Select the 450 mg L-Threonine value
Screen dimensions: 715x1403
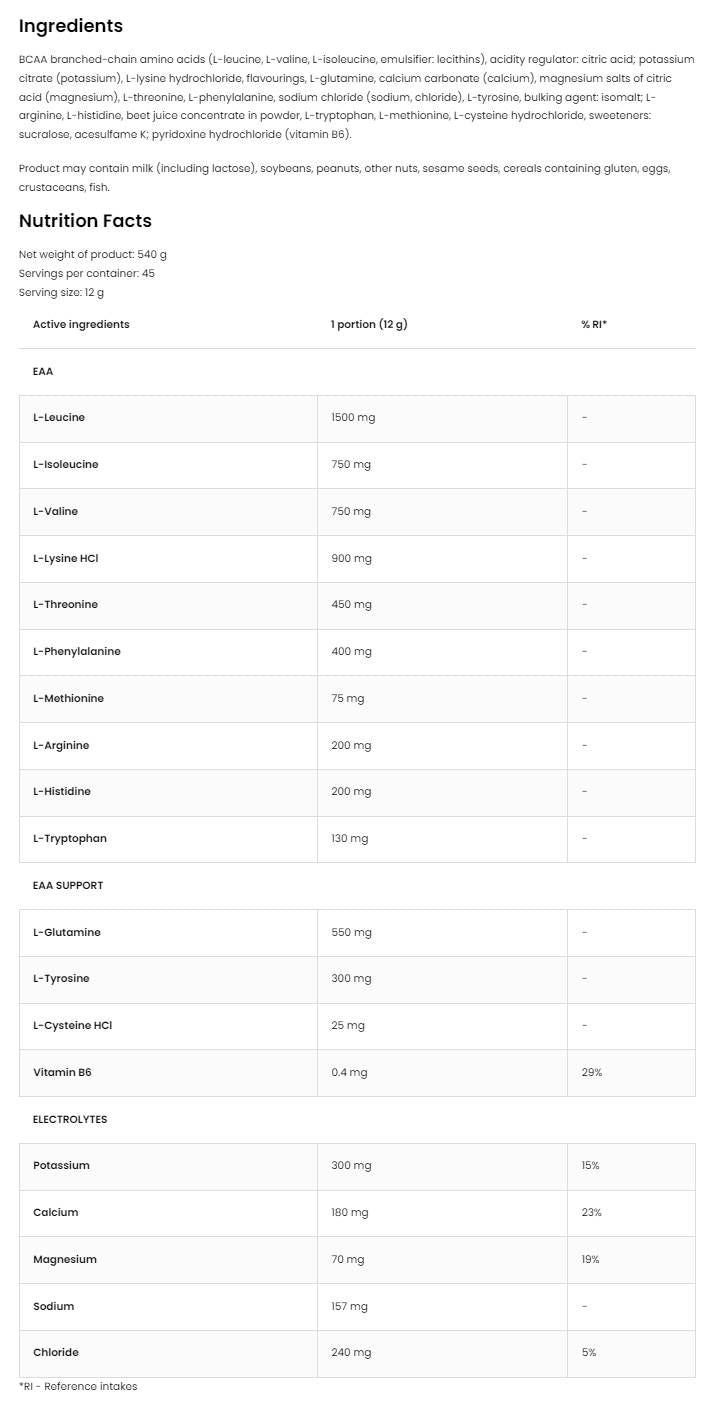351,604
